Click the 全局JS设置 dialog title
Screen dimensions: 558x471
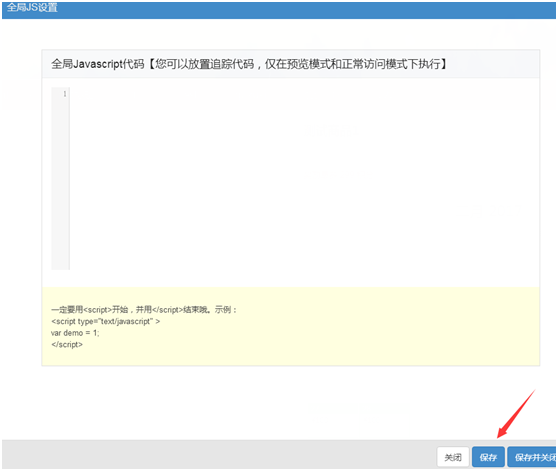[32, 7]
